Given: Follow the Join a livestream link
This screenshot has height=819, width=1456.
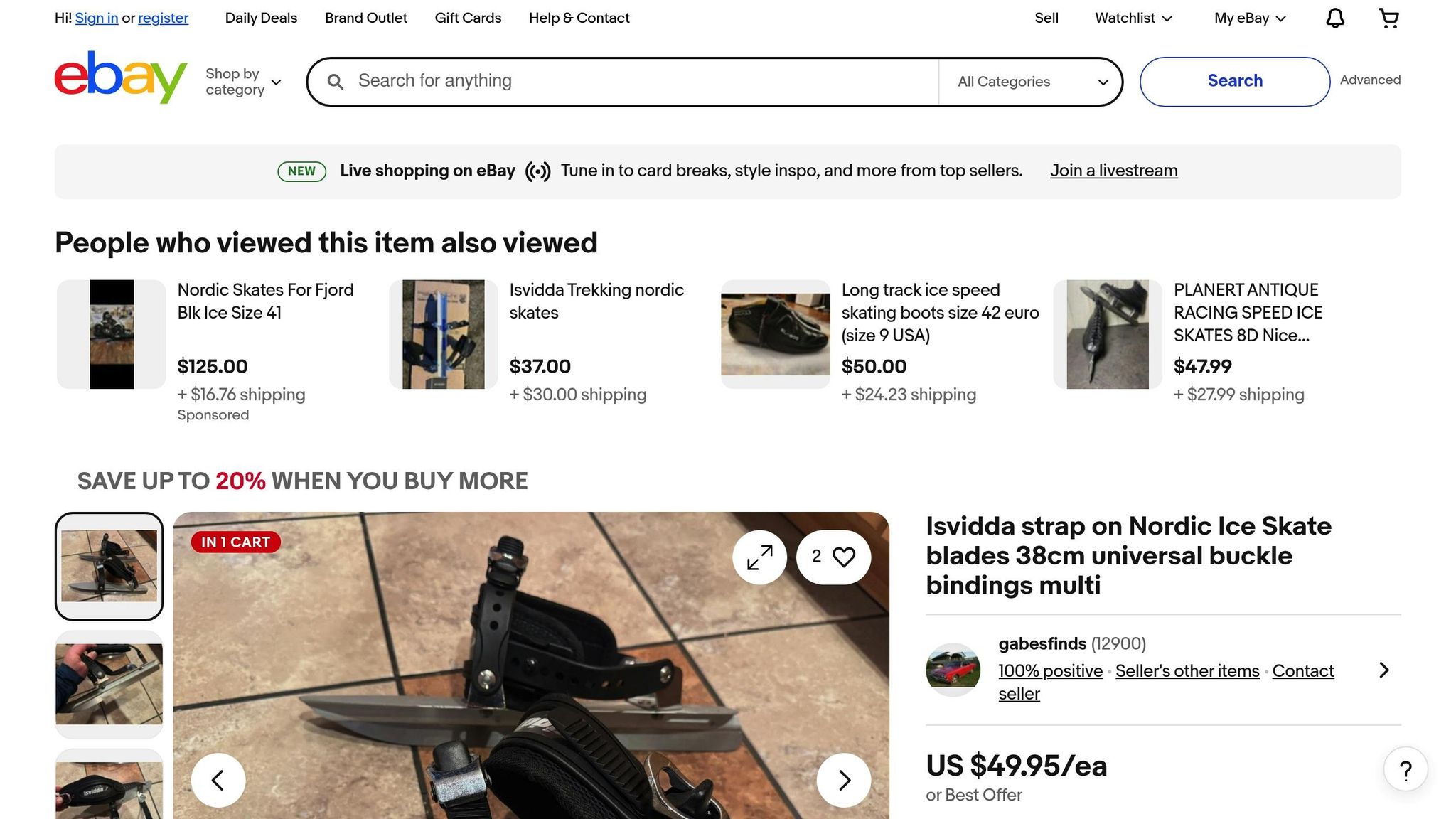Looking at the screenshot, I should point(1114,171).
